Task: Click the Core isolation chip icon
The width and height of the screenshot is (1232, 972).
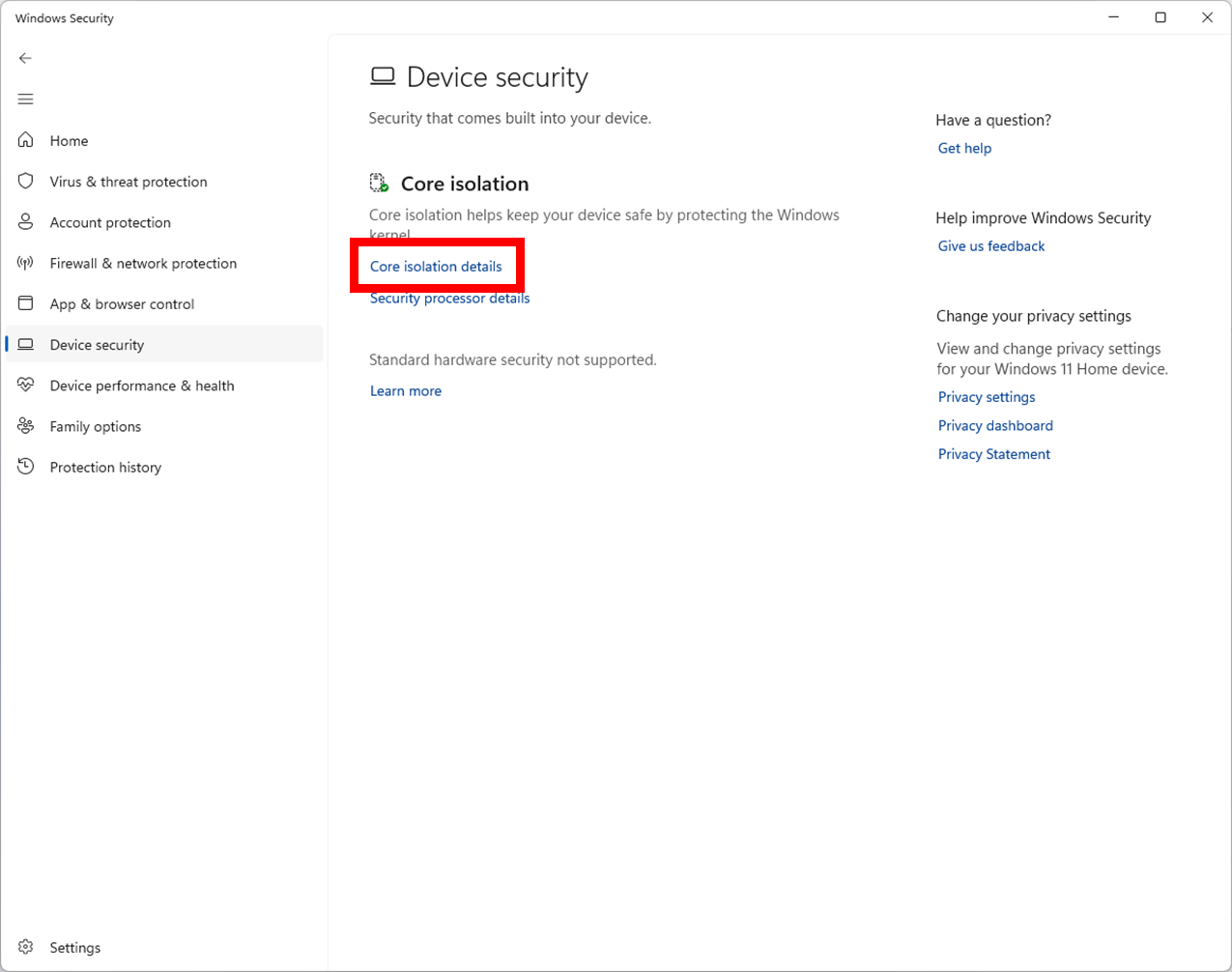Action: [x=379, y=183]
